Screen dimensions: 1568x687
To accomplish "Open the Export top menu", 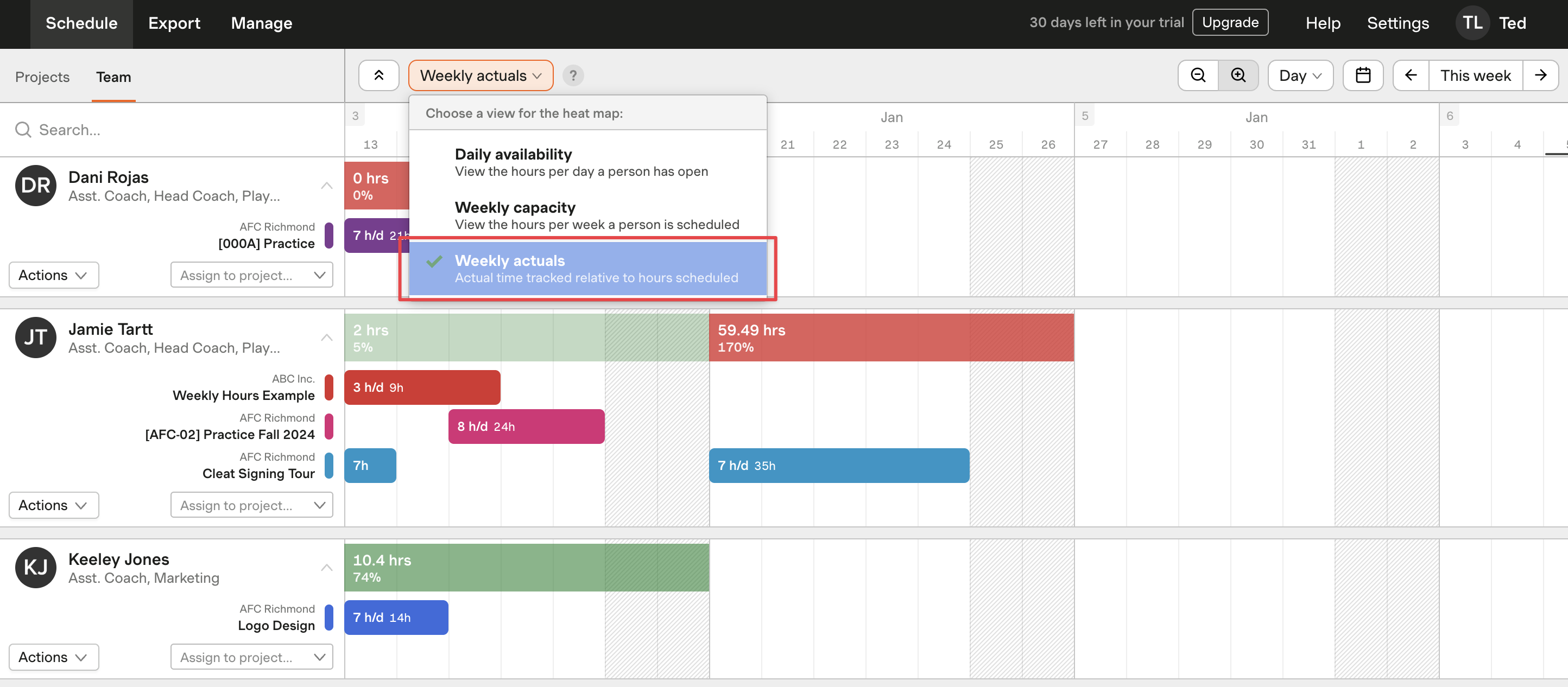I will point(174,23).
